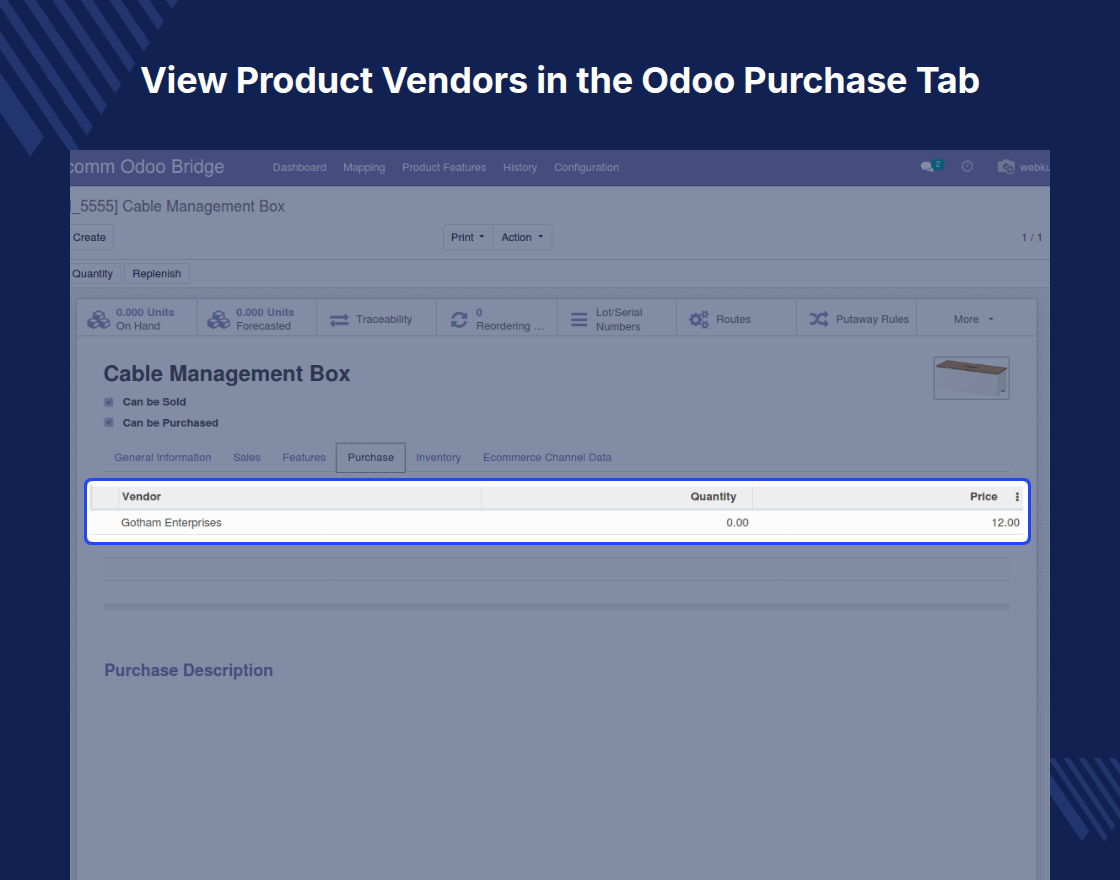This screenshot has height=880, width=1120.
Task: Click the company camera icon
Action: tap(1006, 166)
